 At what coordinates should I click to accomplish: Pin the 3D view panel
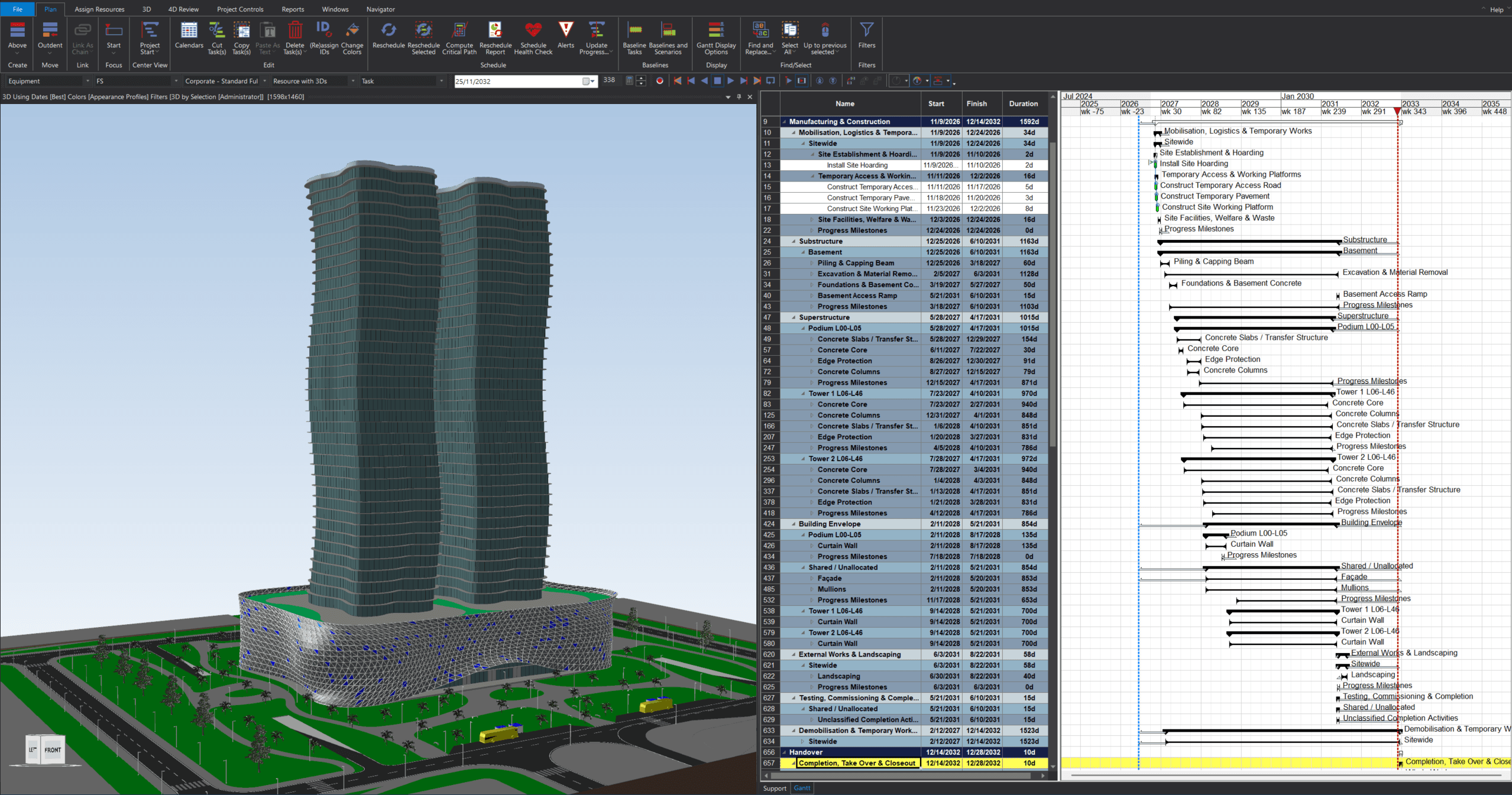[739, 97]
